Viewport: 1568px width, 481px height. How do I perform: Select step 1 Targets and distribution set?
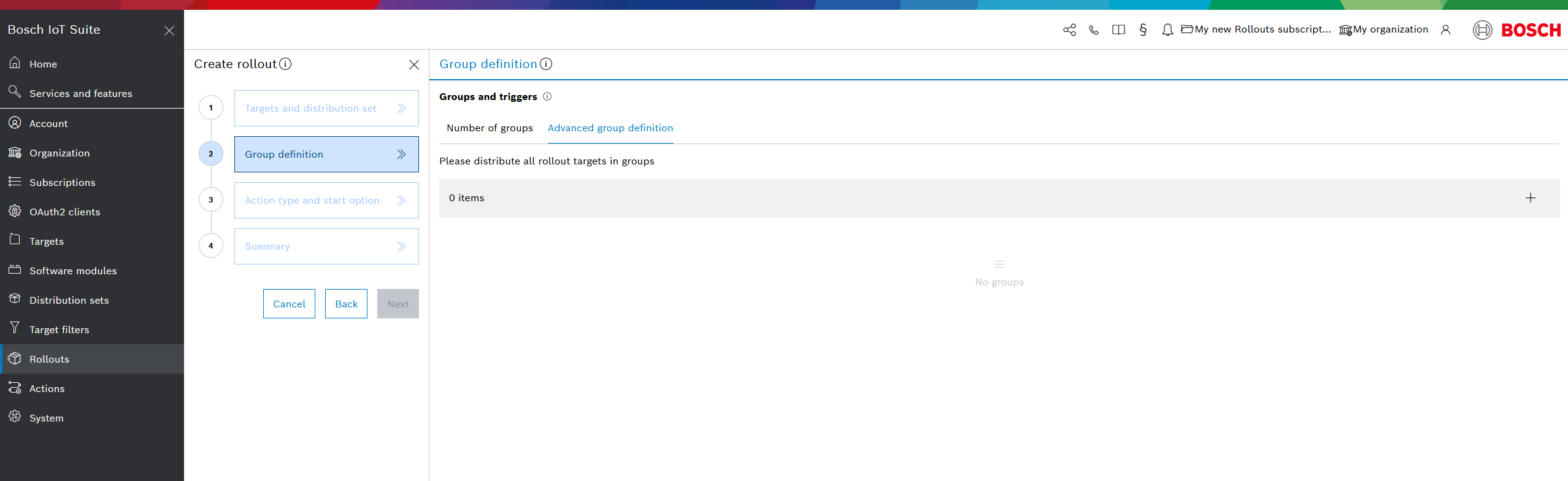pos(326,108)
